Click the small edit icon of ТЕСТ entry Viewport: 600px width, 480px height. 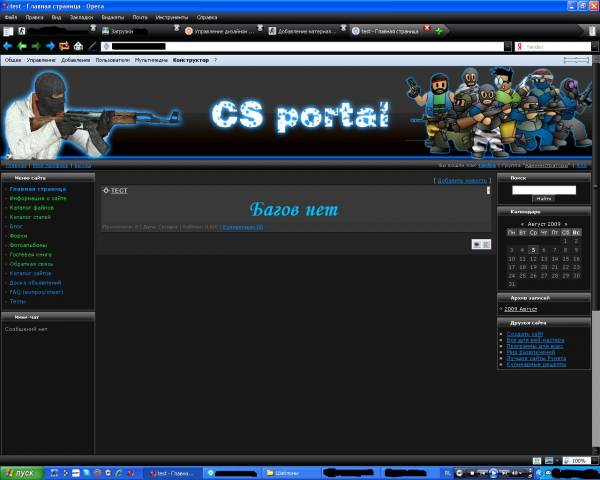(x=488, y=190)
